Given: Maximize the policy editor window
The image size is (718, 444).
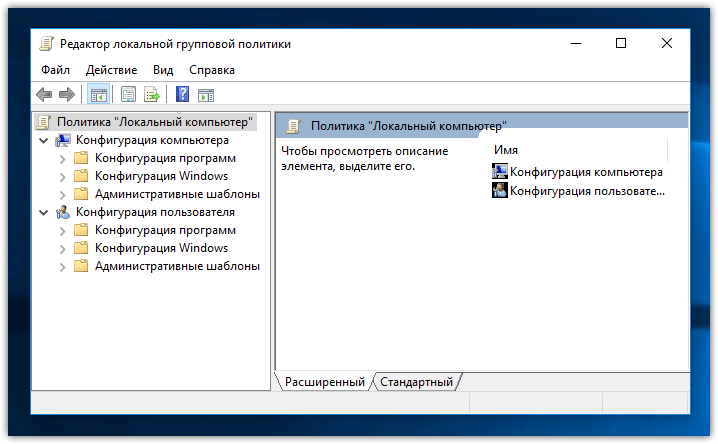Looking at the screenshot, I should pos(621,43).
